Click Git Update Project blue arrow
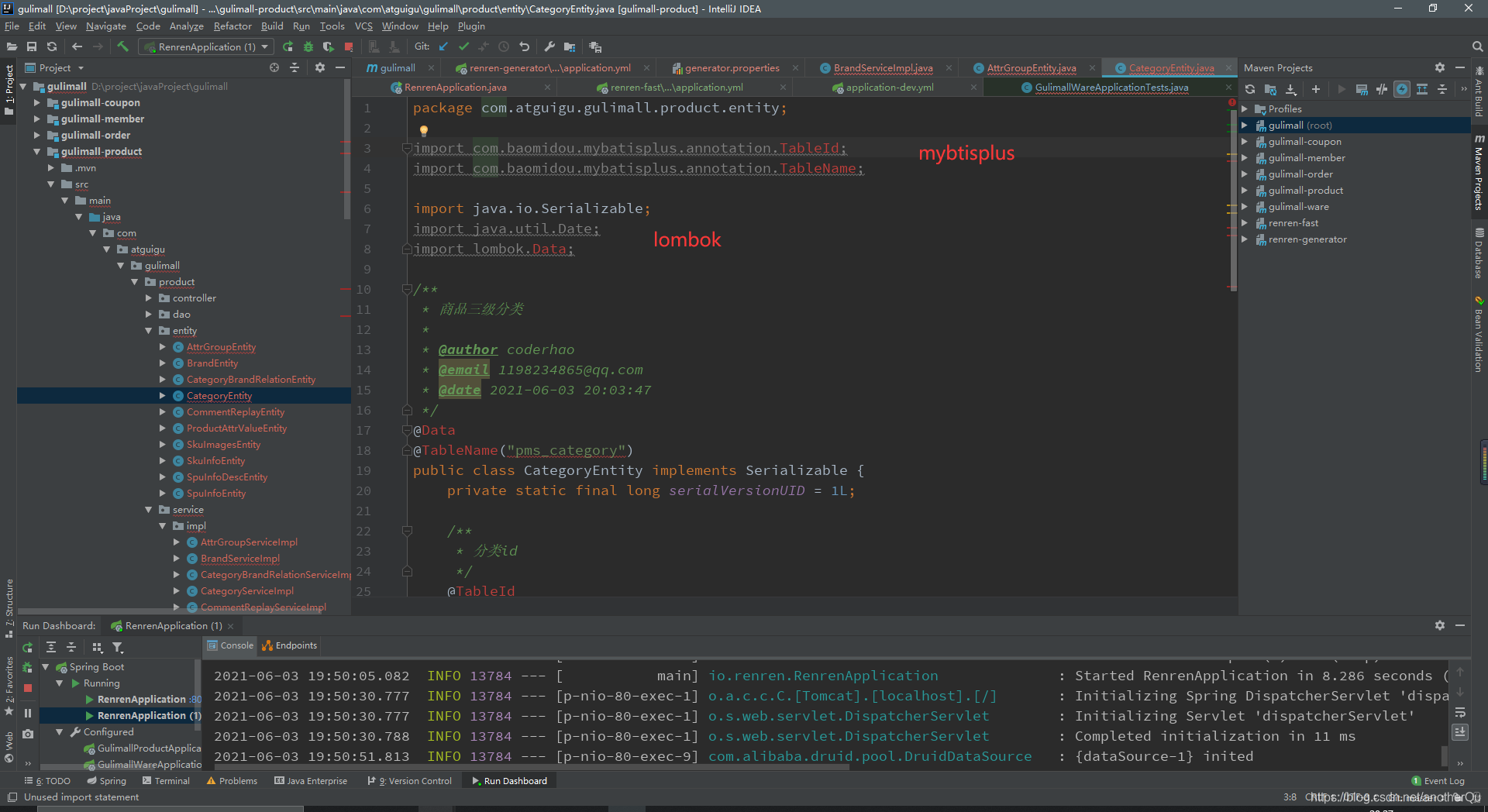 pos(443,46)
